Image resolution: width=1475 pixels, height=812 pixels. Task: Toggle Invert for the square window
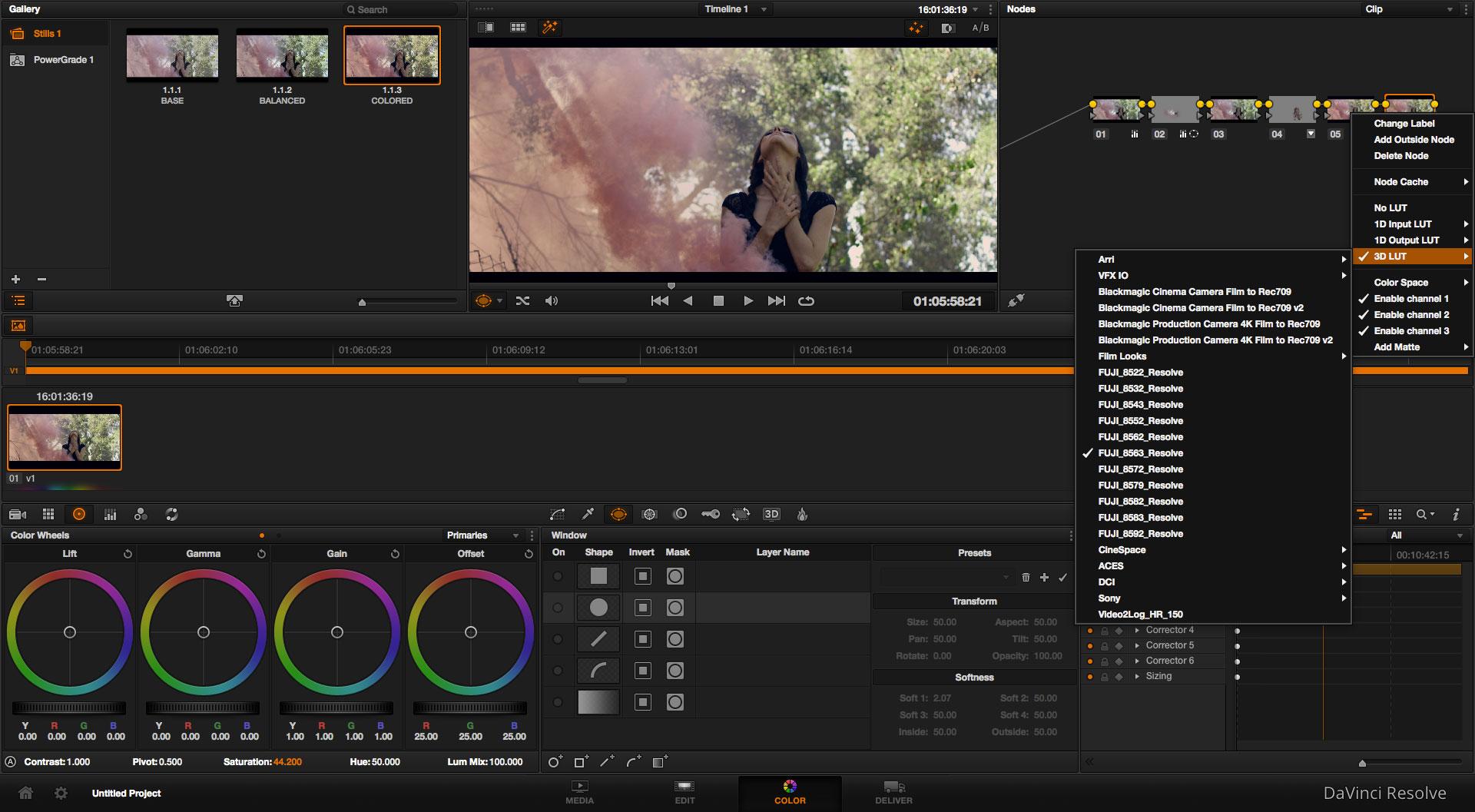coord(643,576)
